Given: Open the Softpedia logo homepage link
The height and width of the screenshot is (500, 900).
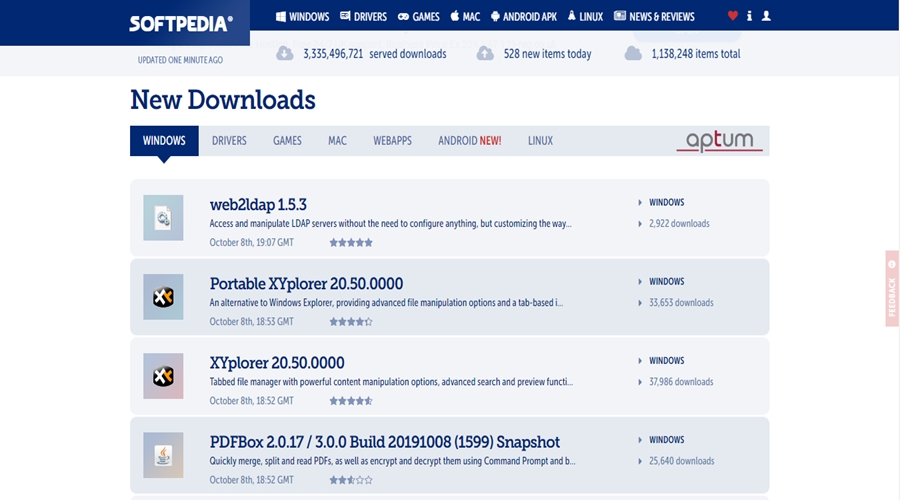Looking at the screenshot, I should point(181,24).
